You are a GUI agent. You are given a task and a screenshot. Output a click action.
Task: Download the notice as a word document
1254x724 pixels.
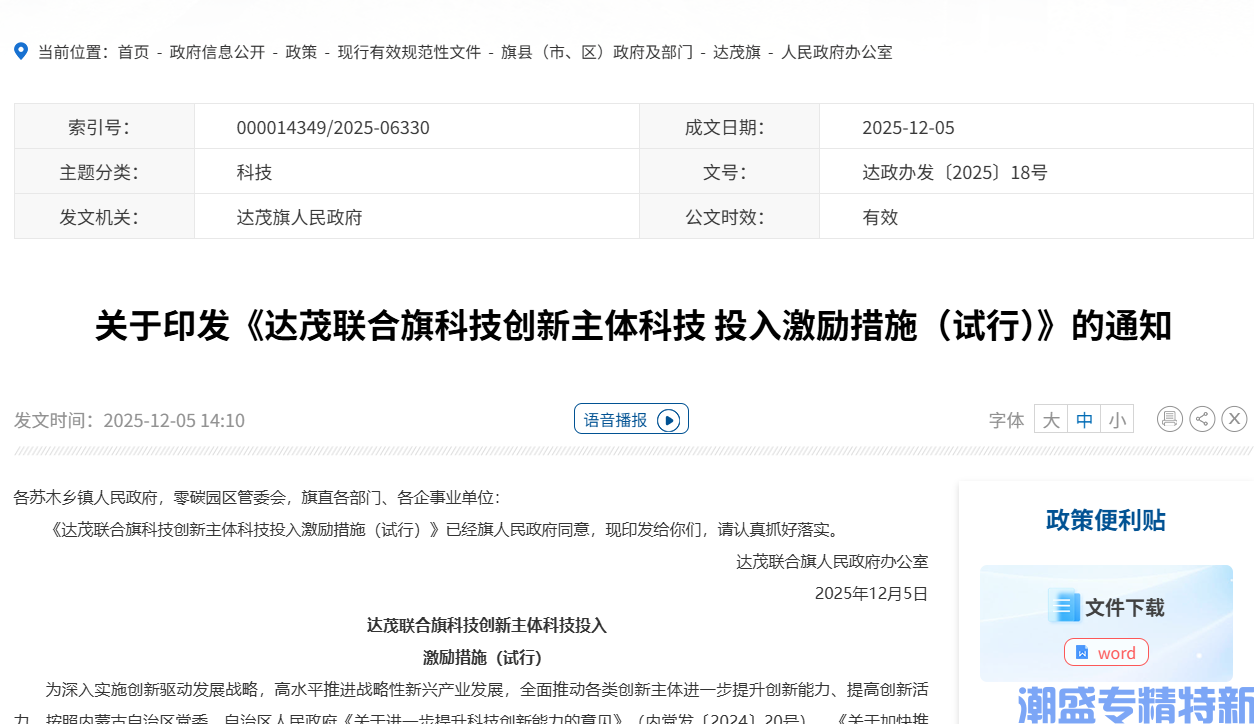tap(1106, 652)
